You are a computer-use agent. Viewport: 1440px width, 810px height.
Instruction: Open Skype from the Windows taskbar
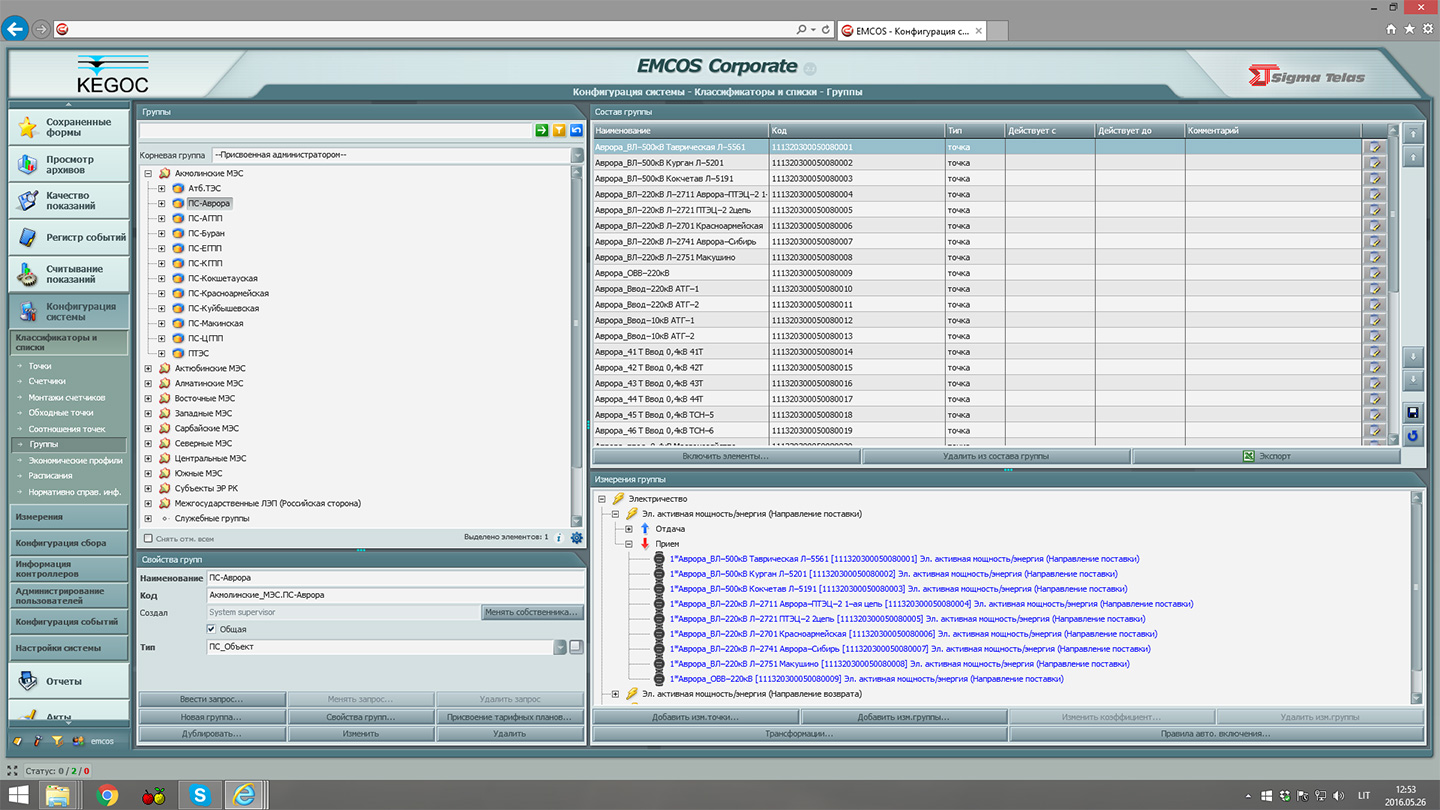tap(200, 795)
